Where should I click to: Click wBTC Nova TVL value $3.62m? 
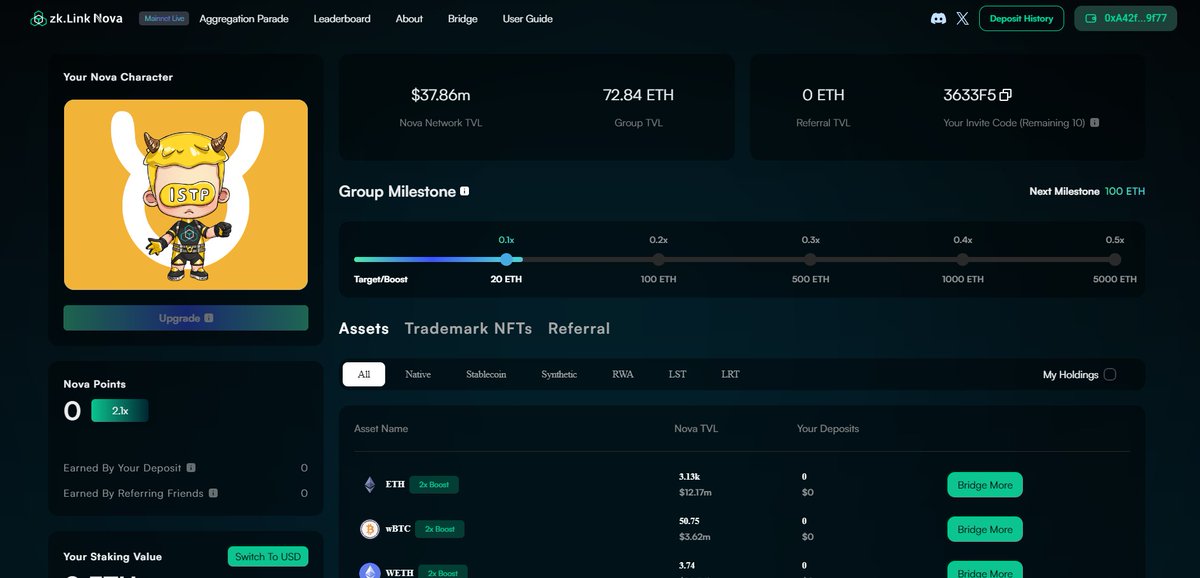point(694,537)
